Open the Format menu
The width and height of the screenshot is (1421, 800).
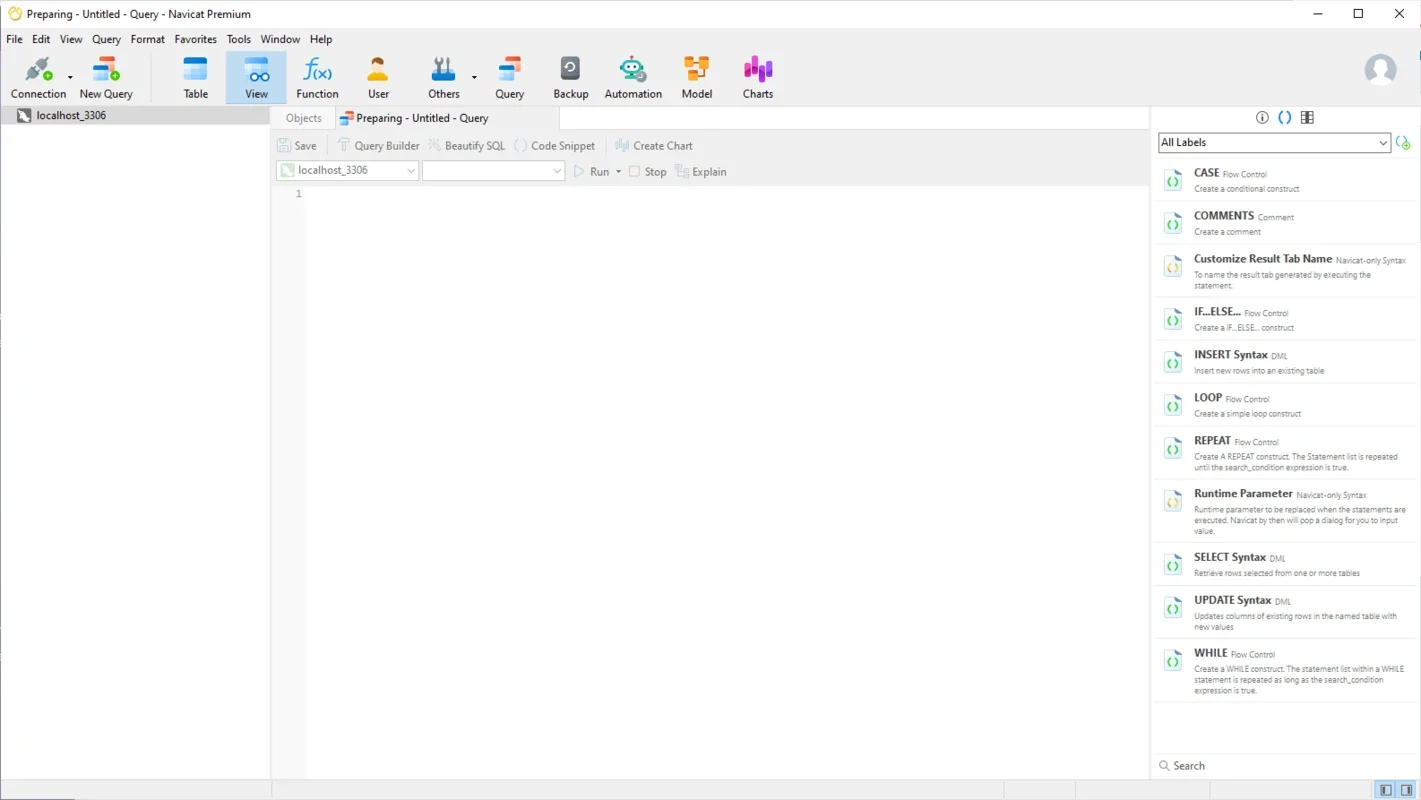[x=148, y=39]
